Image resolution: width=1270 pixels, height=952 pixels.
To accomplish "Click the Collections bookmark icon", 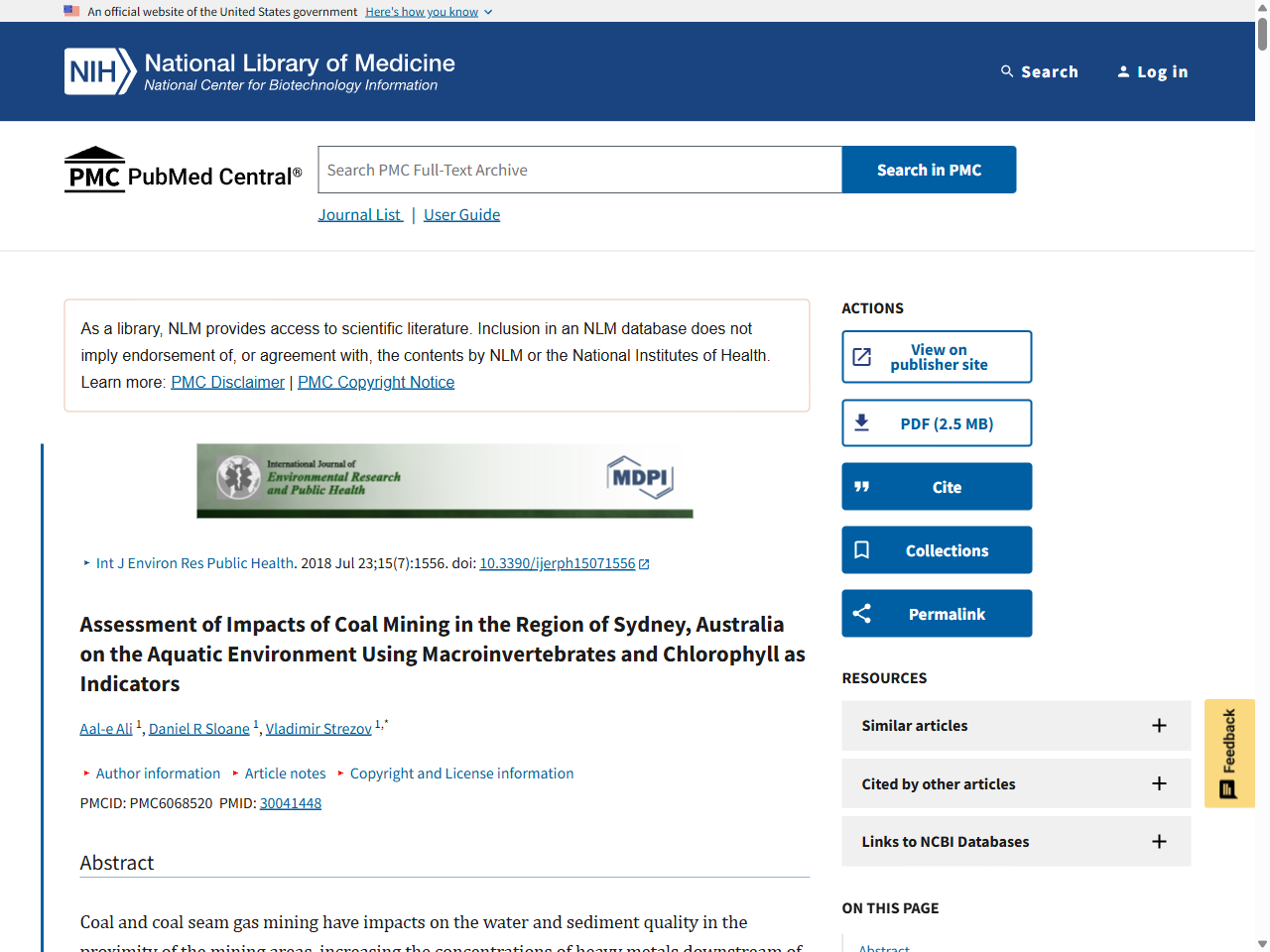I will point(862,549).
